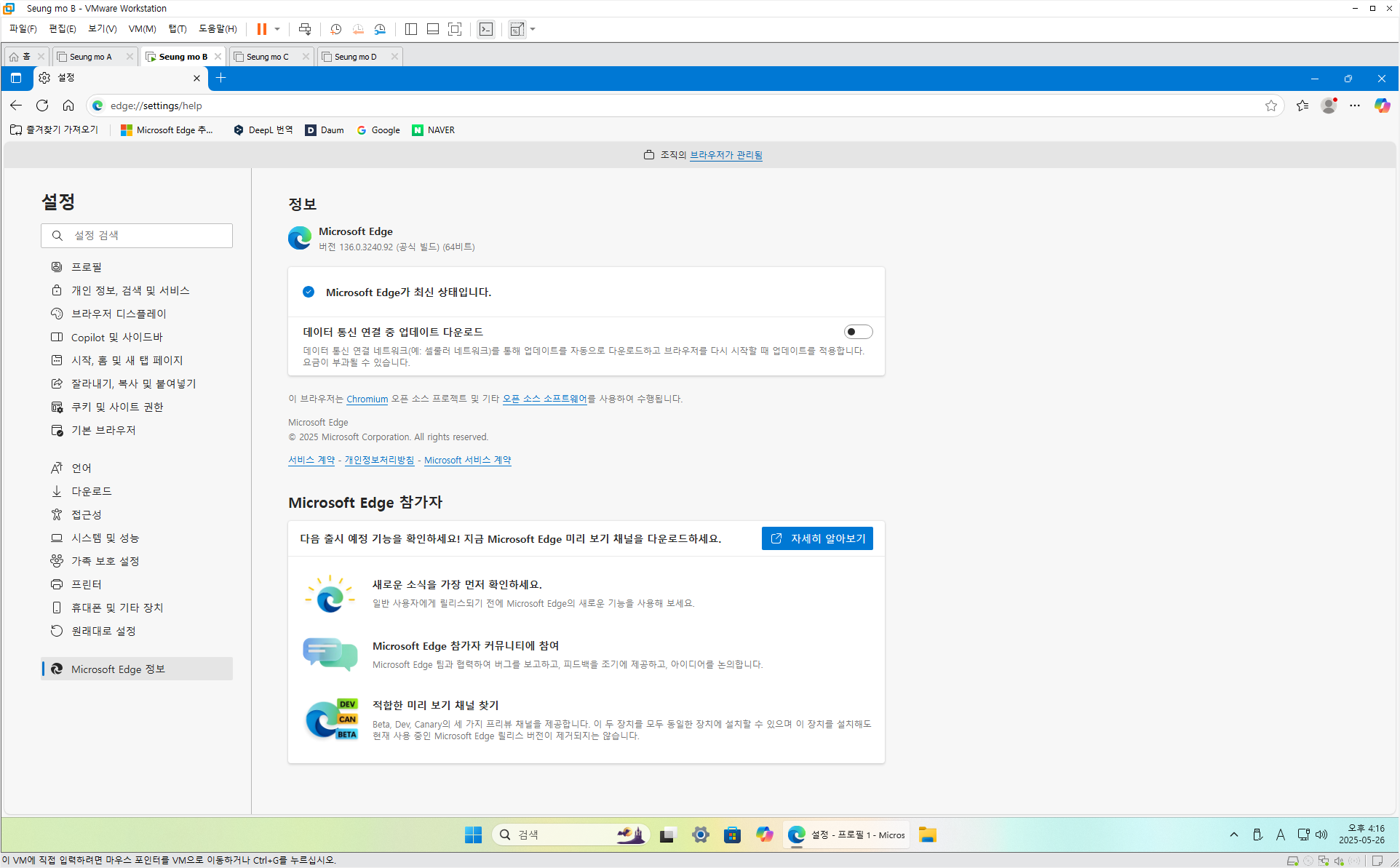1400x868 pixels.
Task: Click the Edge refresh page icon
Action: [42, 105]
